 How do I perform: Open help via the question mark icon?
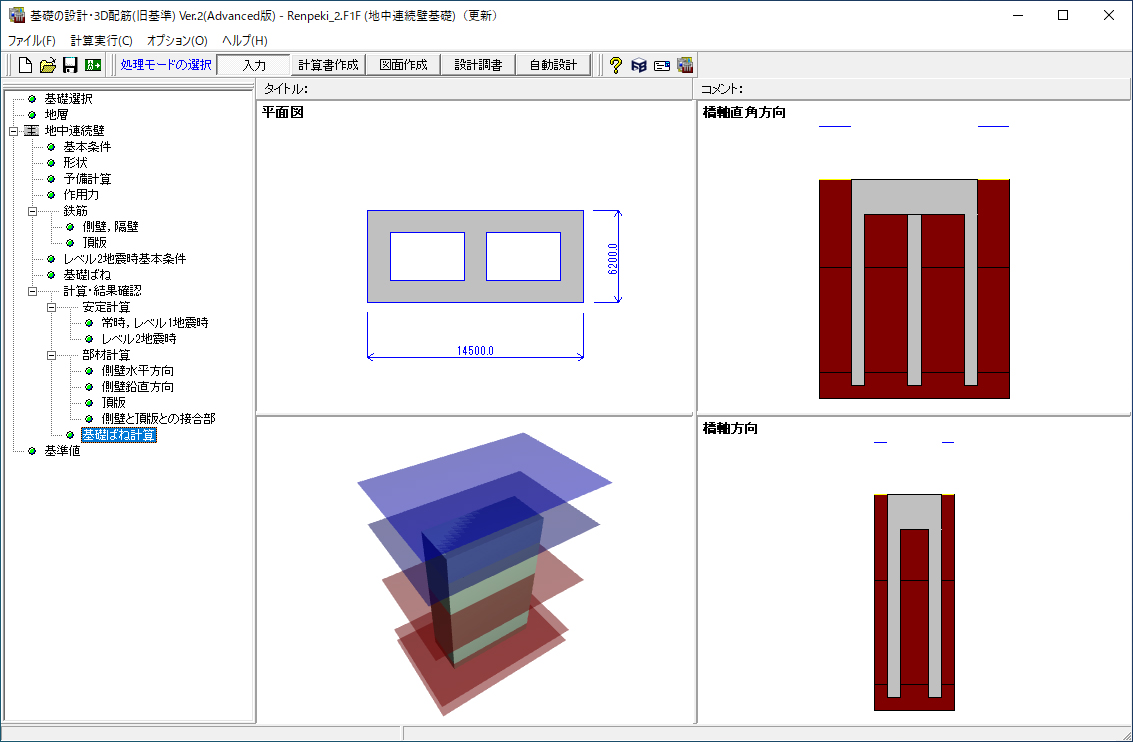tap(616, 65)
